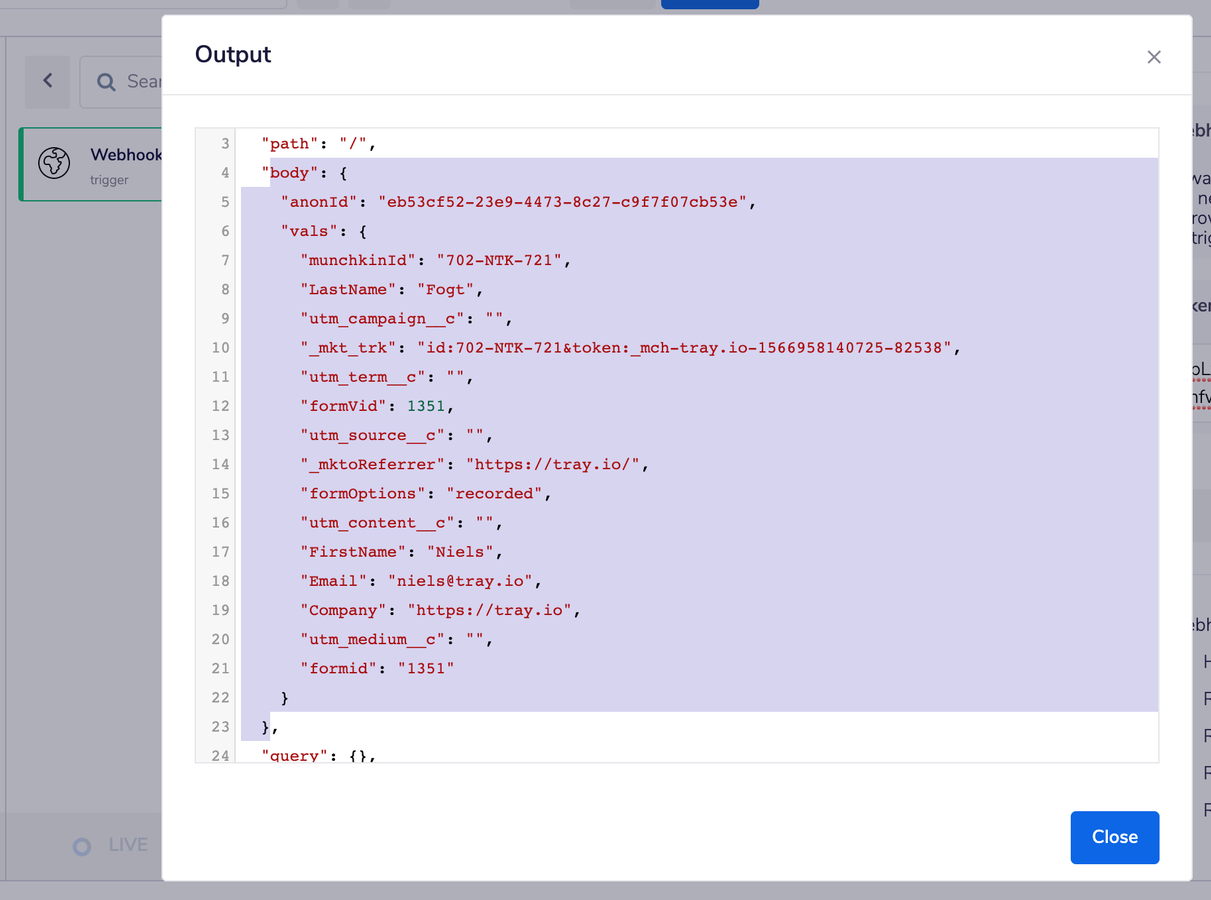
Task: Click the blue Close button
Action: click(x=1115, y=837)
